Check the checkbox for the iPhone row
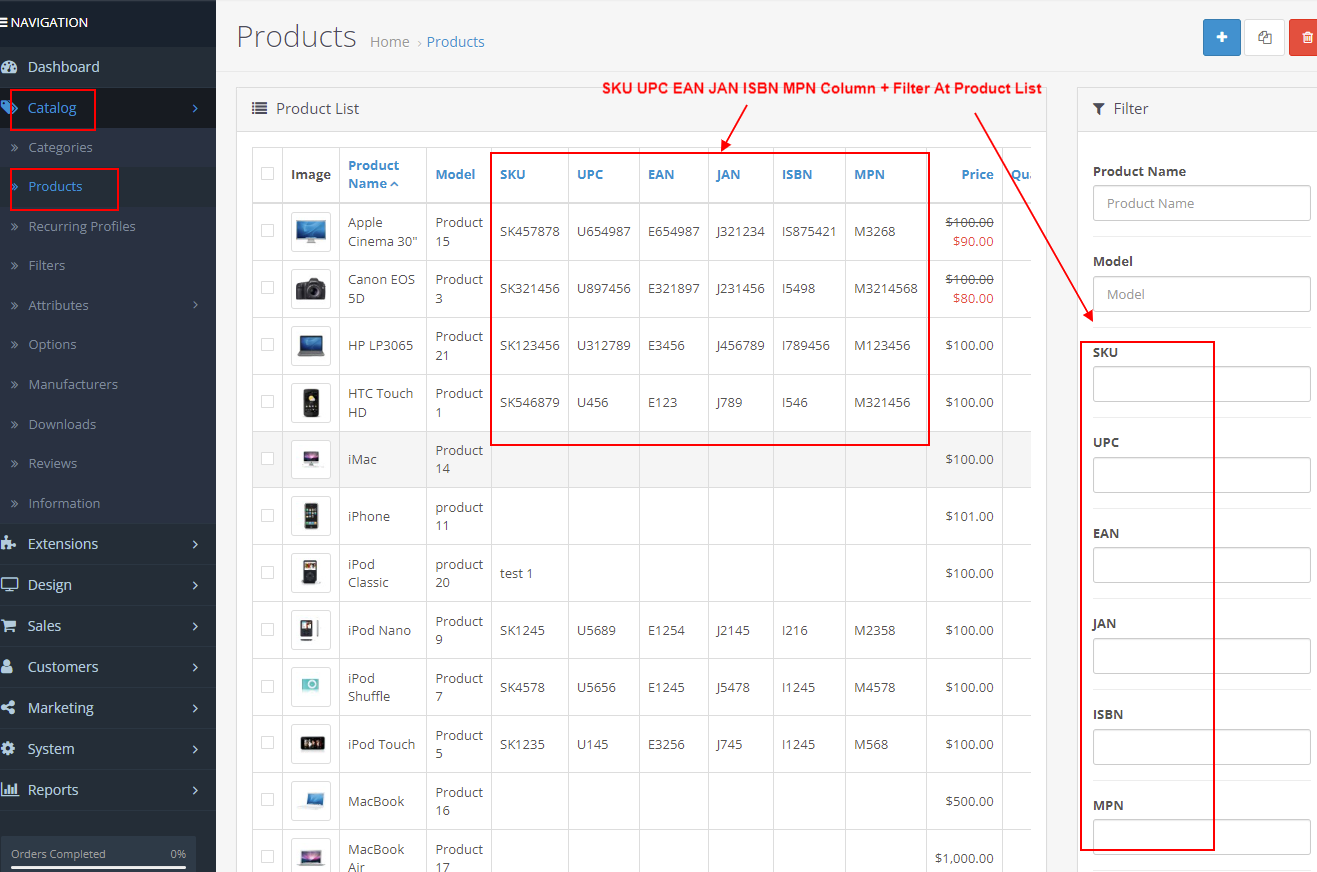The width and height of the screenshot is (1317, 872). pyautogui.click(x=267, y=515)
